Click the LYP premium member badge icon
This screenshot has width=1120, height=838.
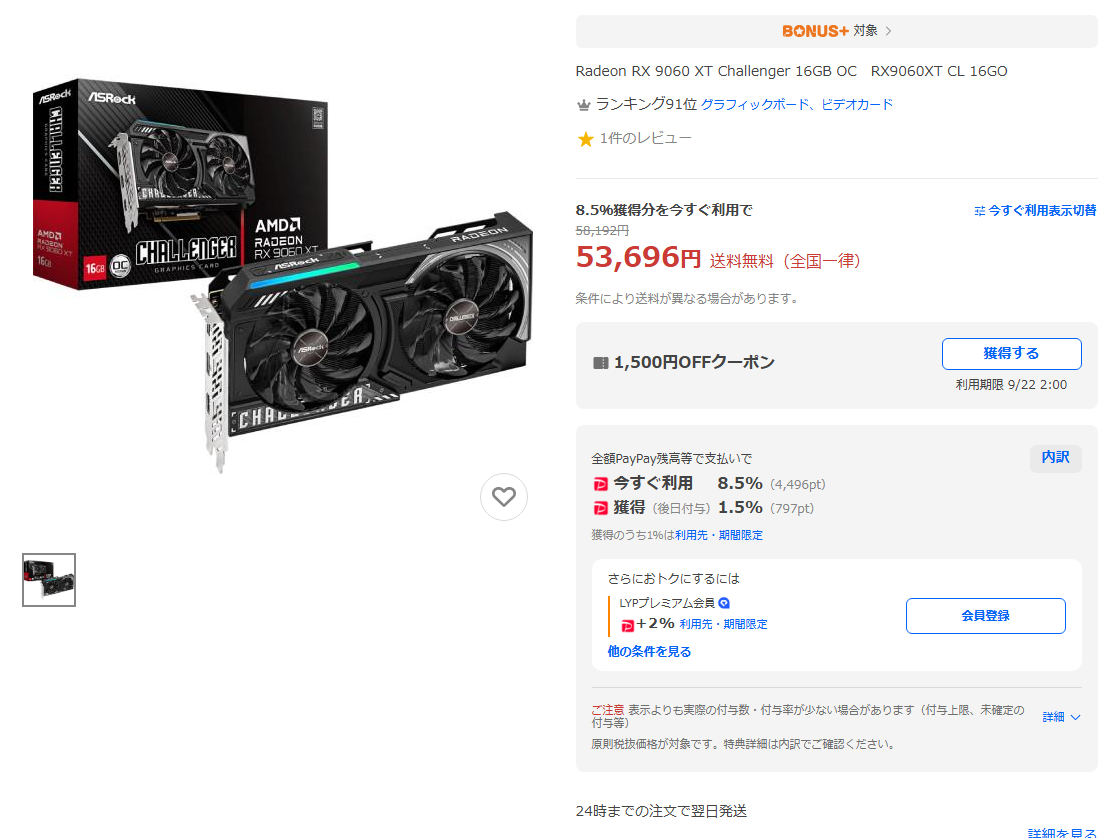tap(724, 603)
